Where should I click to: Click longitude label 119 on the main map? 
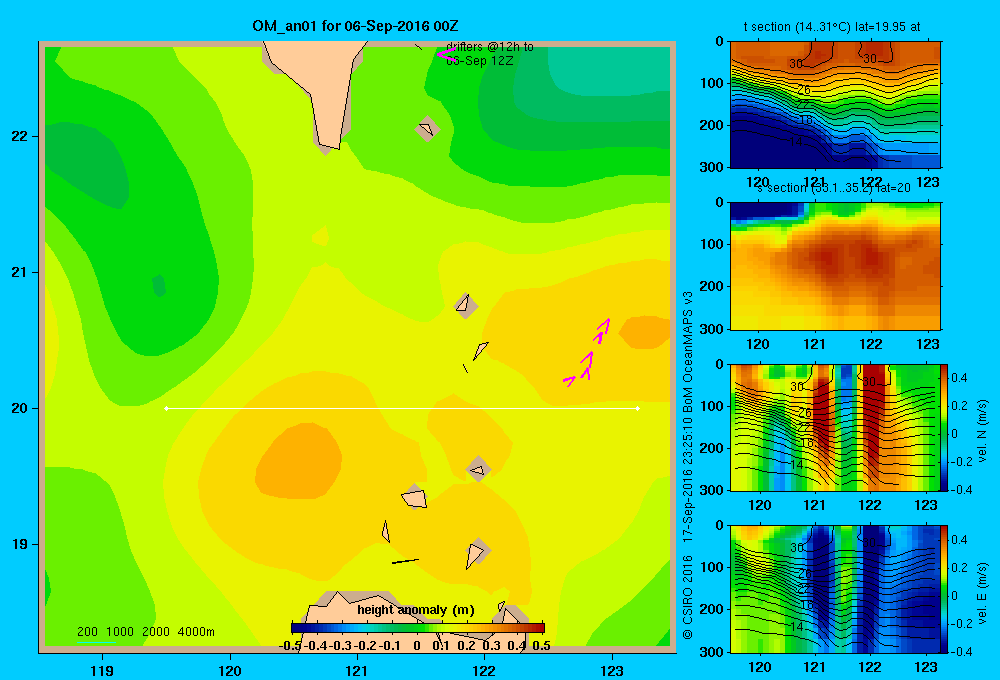[102, 670]
